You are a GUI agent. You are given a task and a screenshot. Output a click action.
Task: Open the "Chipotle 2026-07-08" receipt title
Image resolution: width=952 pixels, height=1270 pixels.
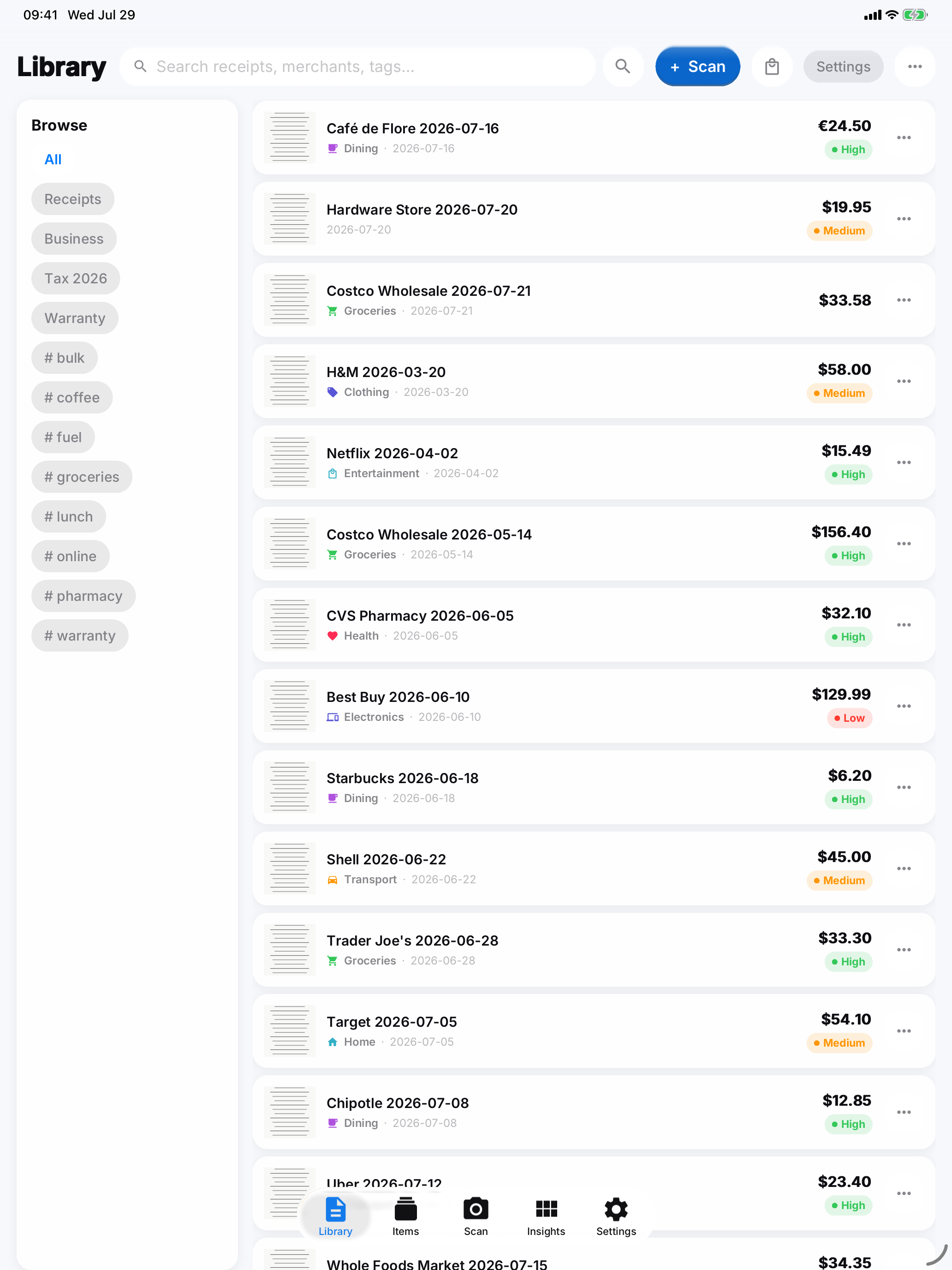398,1103
